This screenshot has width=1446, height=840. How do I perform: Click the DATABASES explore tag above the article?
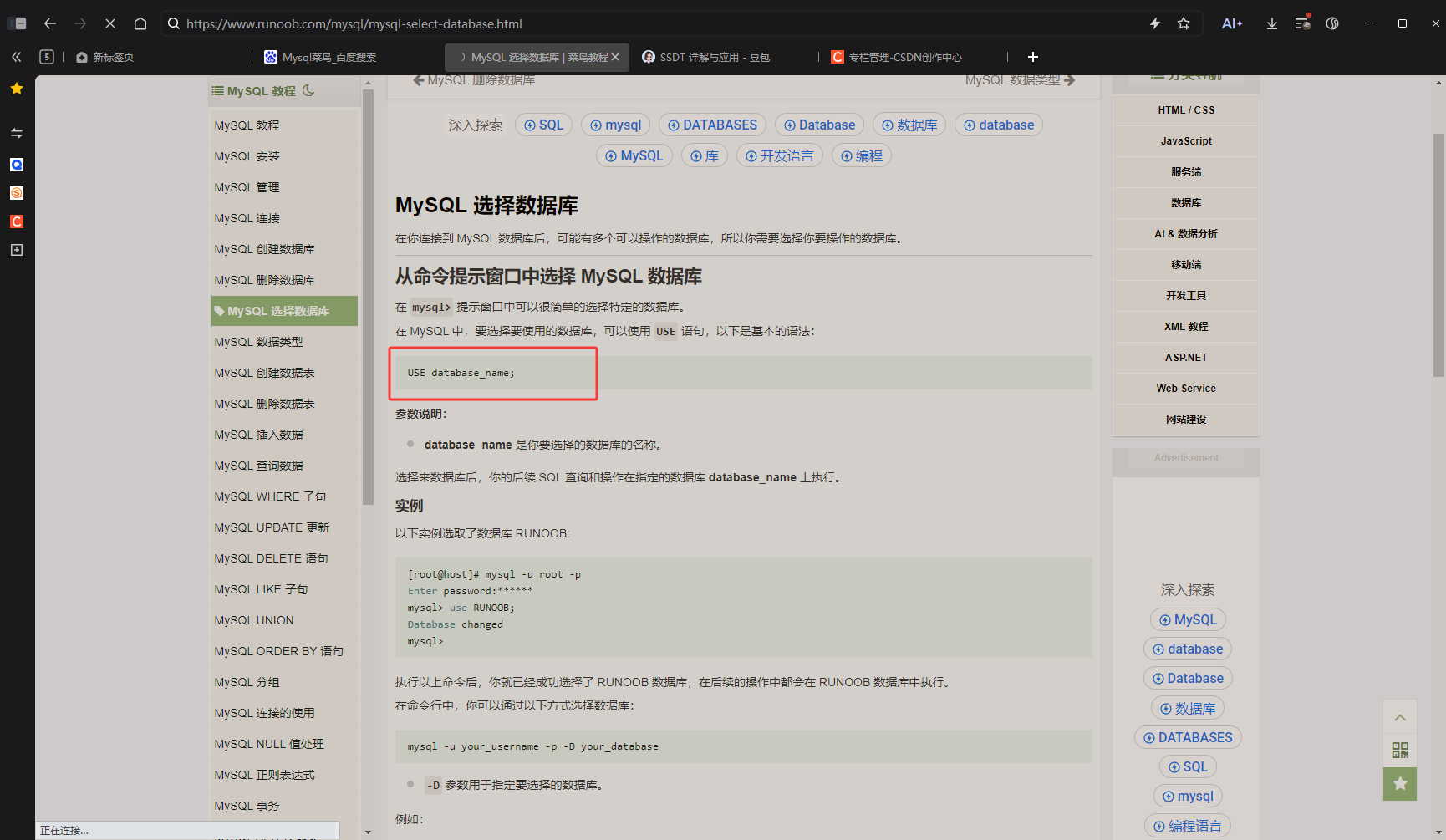tap(712, 125)
